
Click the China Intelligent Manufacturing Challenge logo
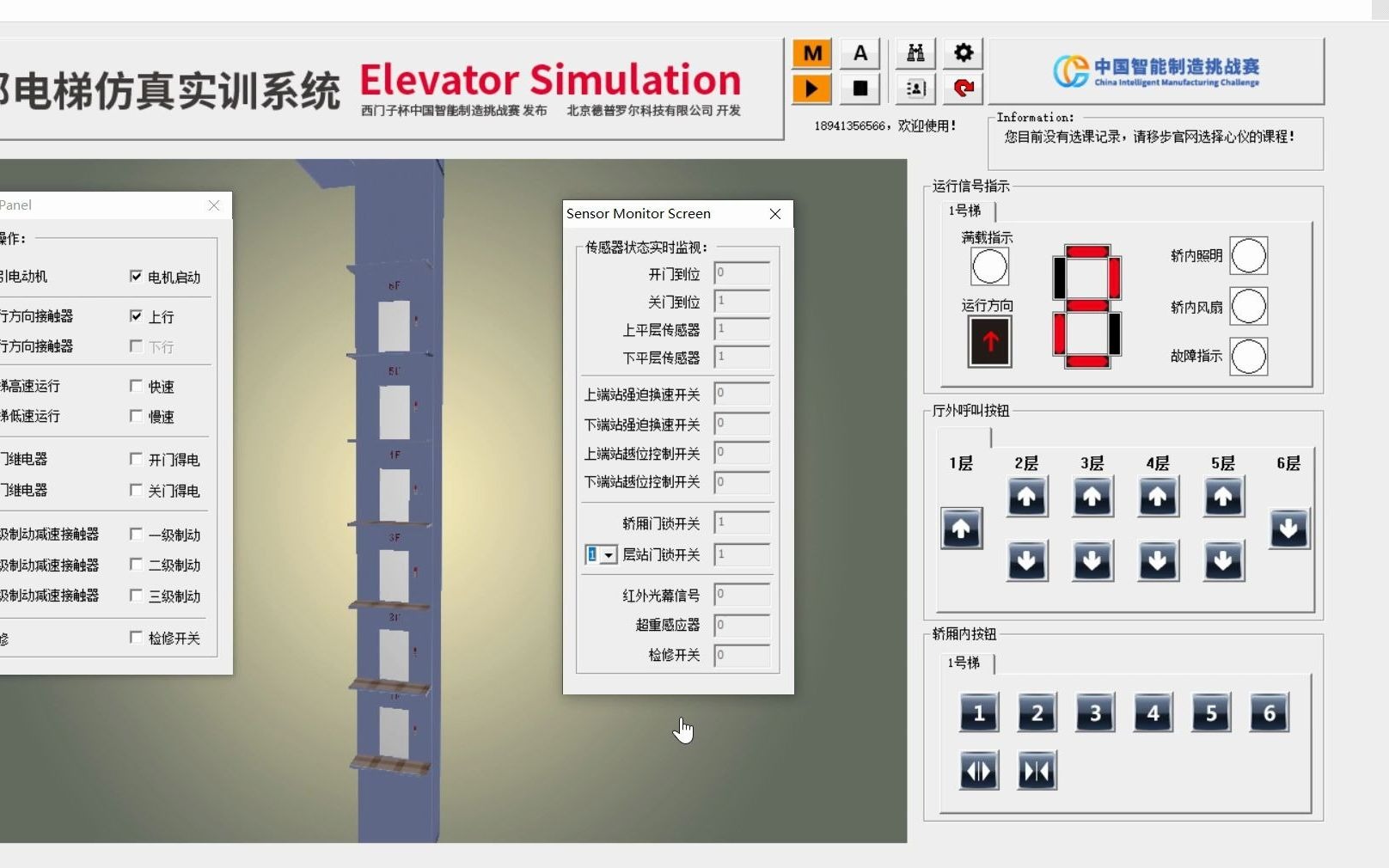(x=1156, y=71)
